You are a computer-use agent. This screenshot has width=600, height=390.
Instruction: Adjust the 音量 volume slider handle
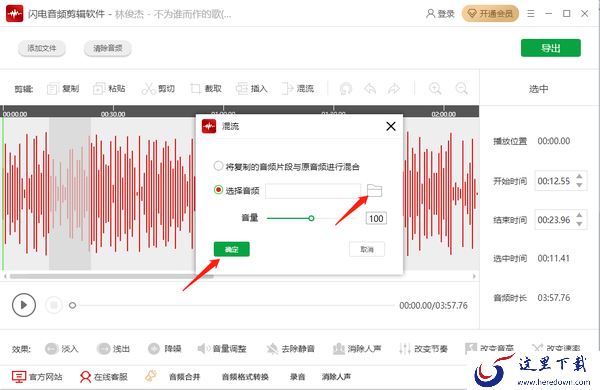coord(311,218)
